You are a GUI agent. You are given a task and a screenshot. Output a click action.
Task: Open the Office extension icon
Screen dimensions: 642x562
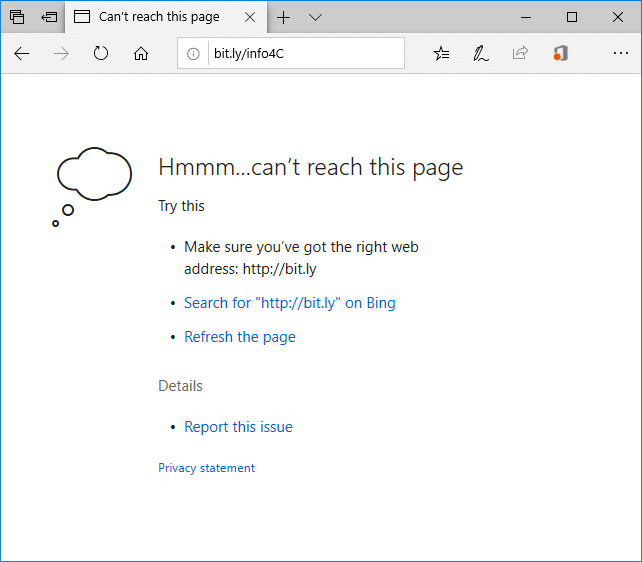point(560,54)
